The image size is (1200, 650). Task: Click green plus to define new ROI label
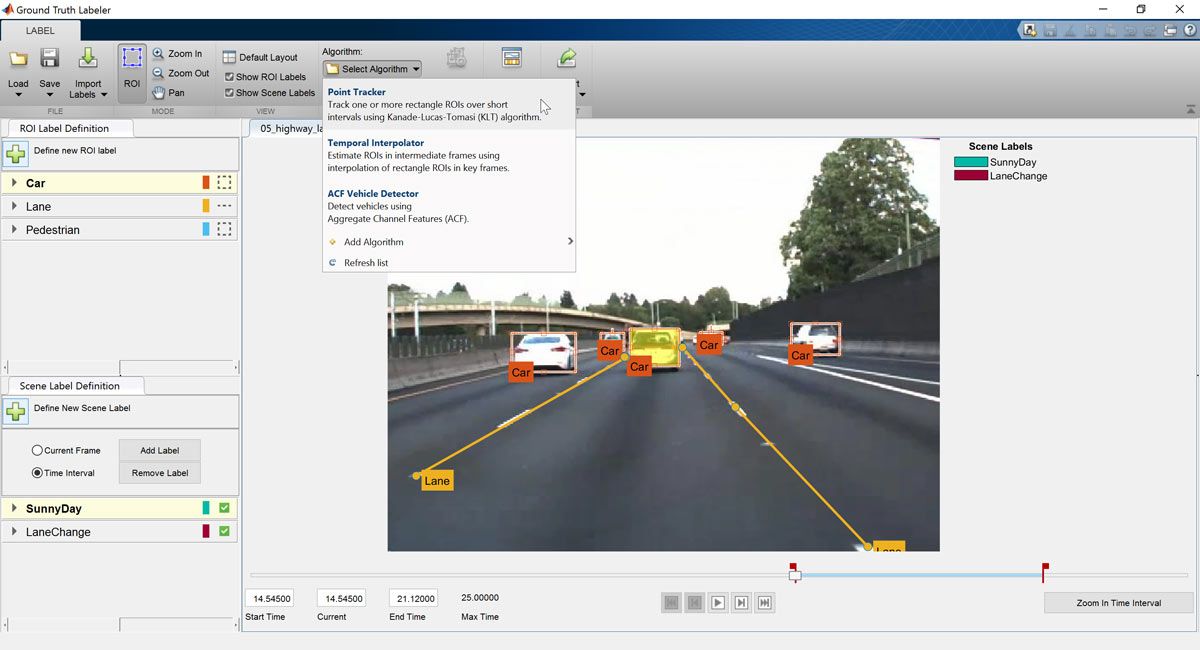point(16,154)
